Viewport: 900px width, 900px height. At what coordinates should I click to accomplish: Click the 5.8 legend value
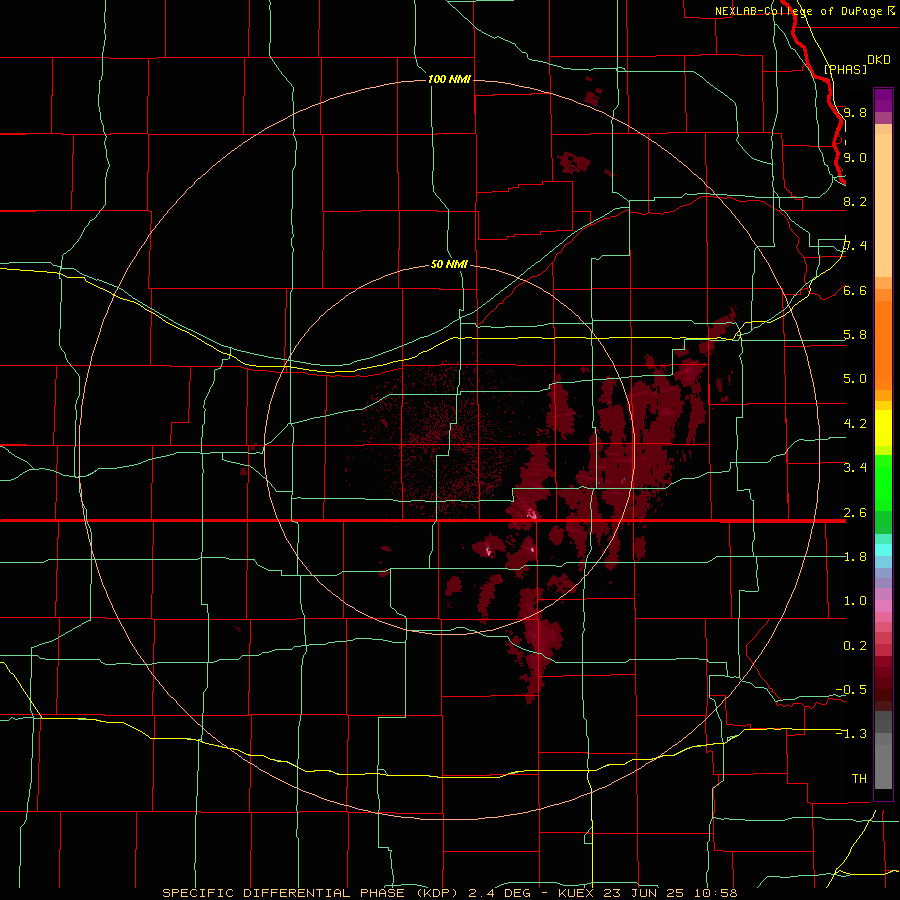[855, 335]
